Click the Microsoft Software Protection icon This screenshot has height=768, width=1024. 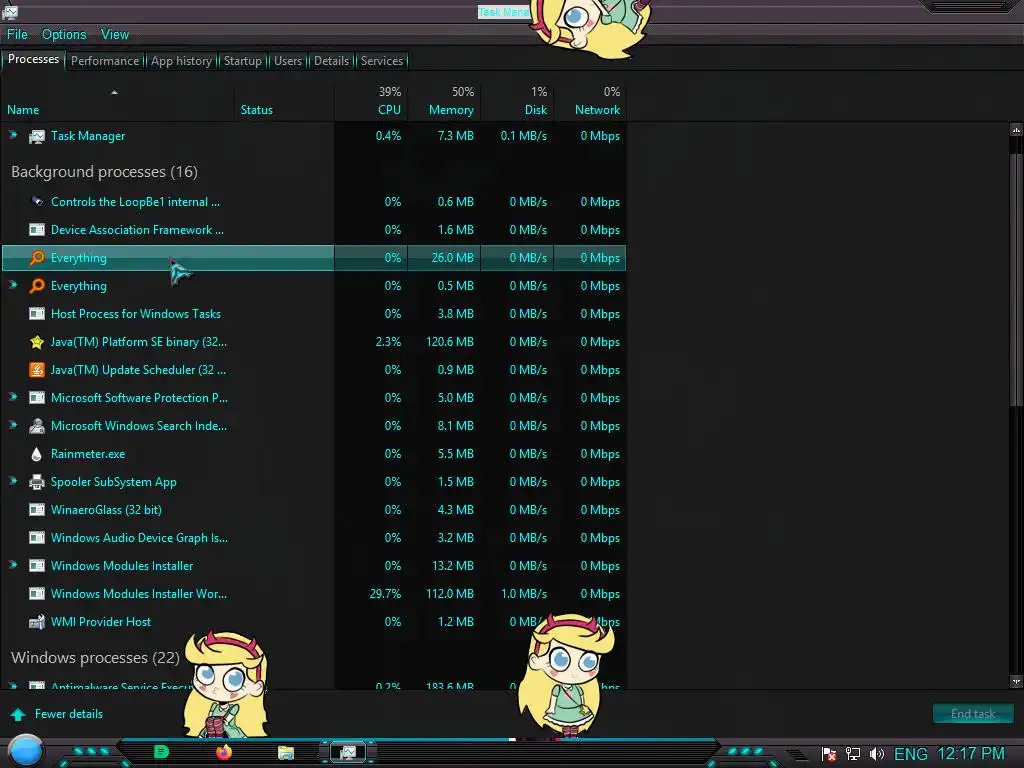pos(37,398)
